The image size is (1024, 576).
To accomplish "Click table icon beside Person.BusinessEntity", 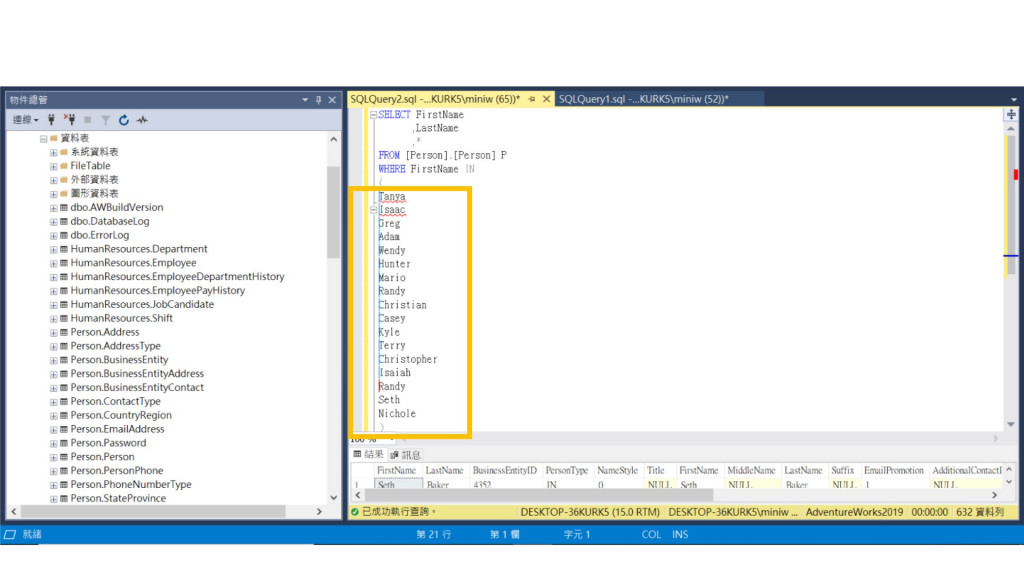I will point(64,360).
